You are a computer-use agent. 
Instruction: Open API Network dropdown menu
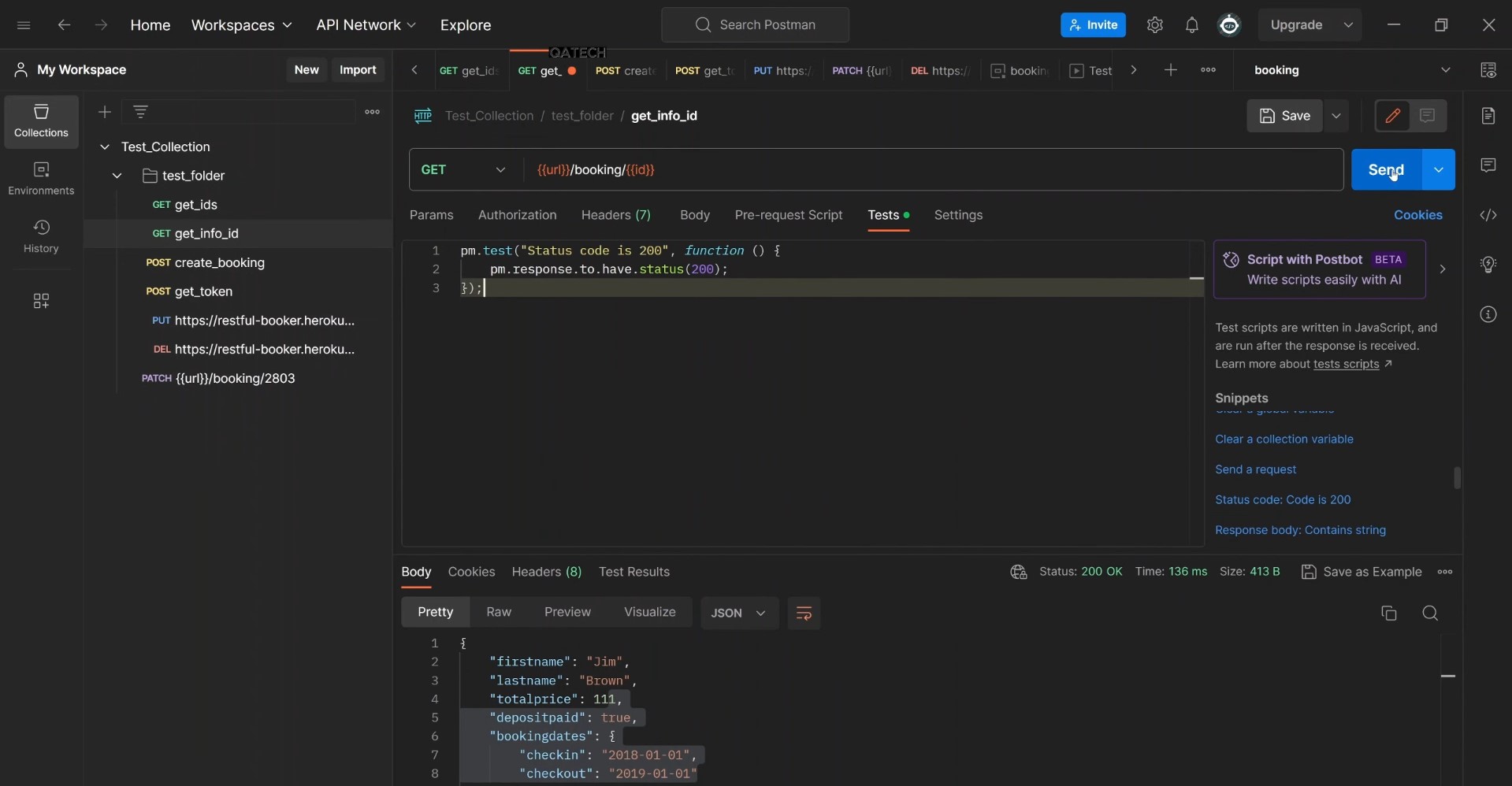(x=366, y=25)
